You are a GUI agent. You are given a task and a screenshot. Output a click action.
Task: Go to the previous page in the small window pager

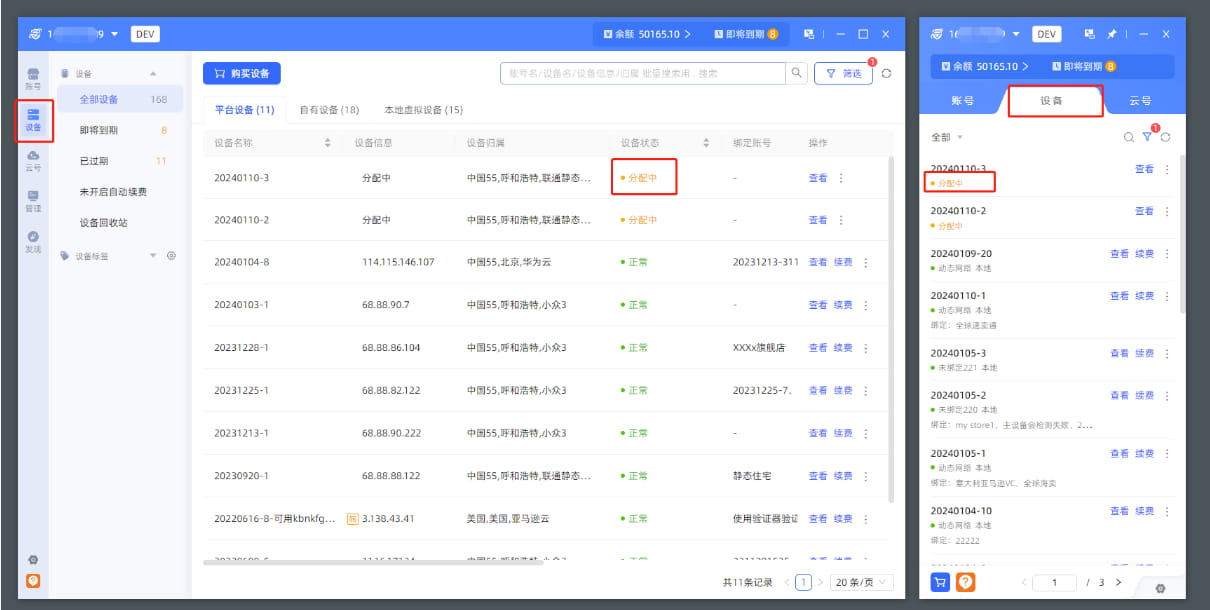(x=1023, y=582)
